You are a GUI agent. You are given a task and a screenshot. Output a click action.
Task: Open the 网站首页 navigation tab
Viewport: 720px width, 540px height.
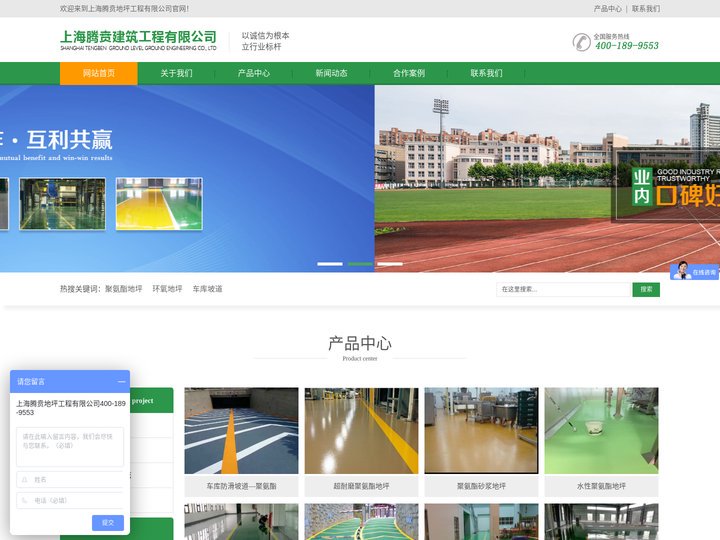pyautogui.click(x=99, y=73)
